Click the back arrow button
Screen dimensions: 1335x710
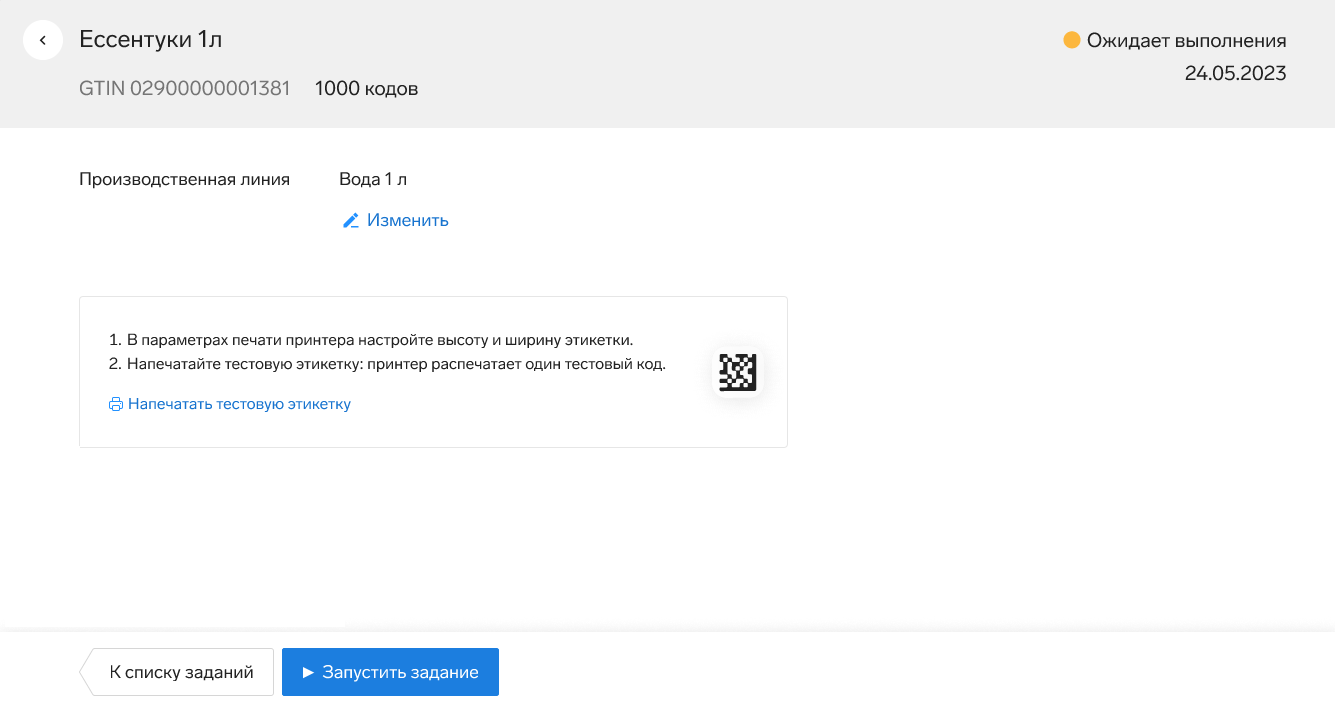tap(43, 40)
